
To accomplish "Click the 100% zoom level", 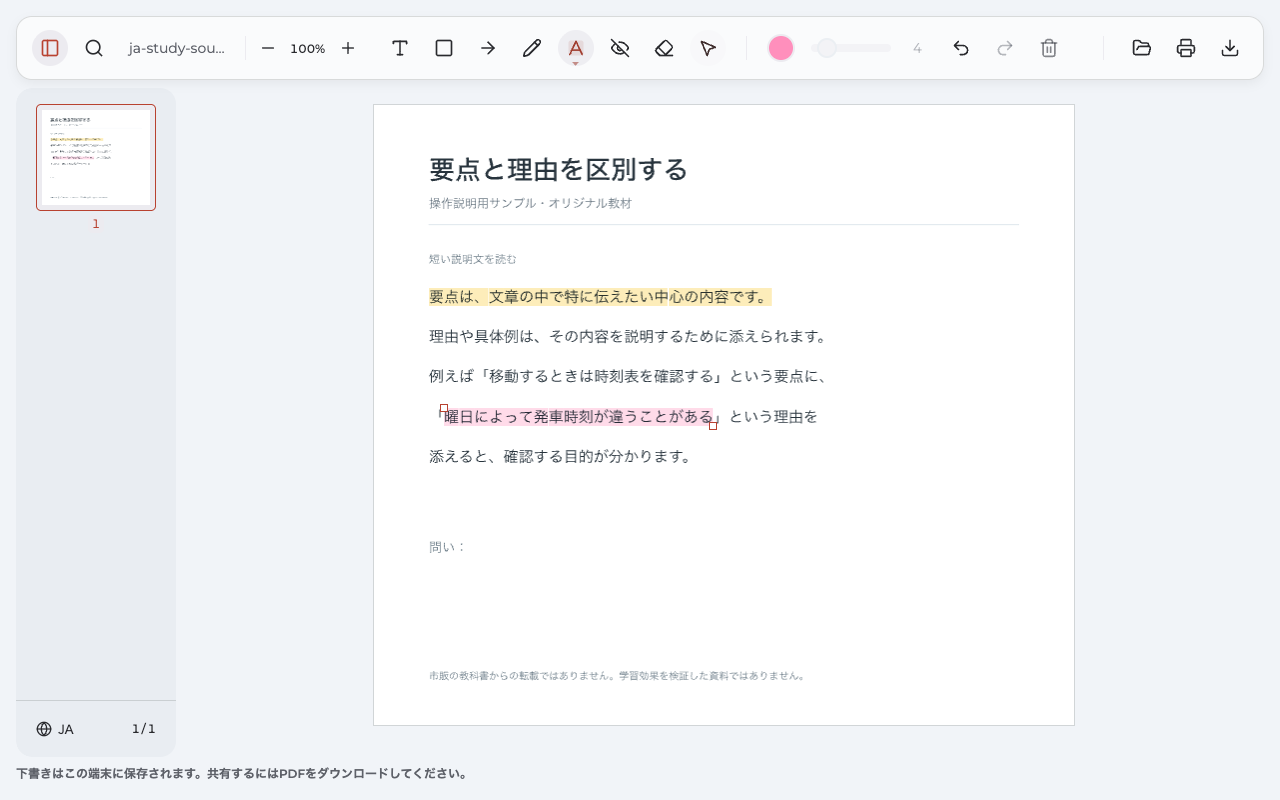I will pyautogui.click(x=308, y=48).
